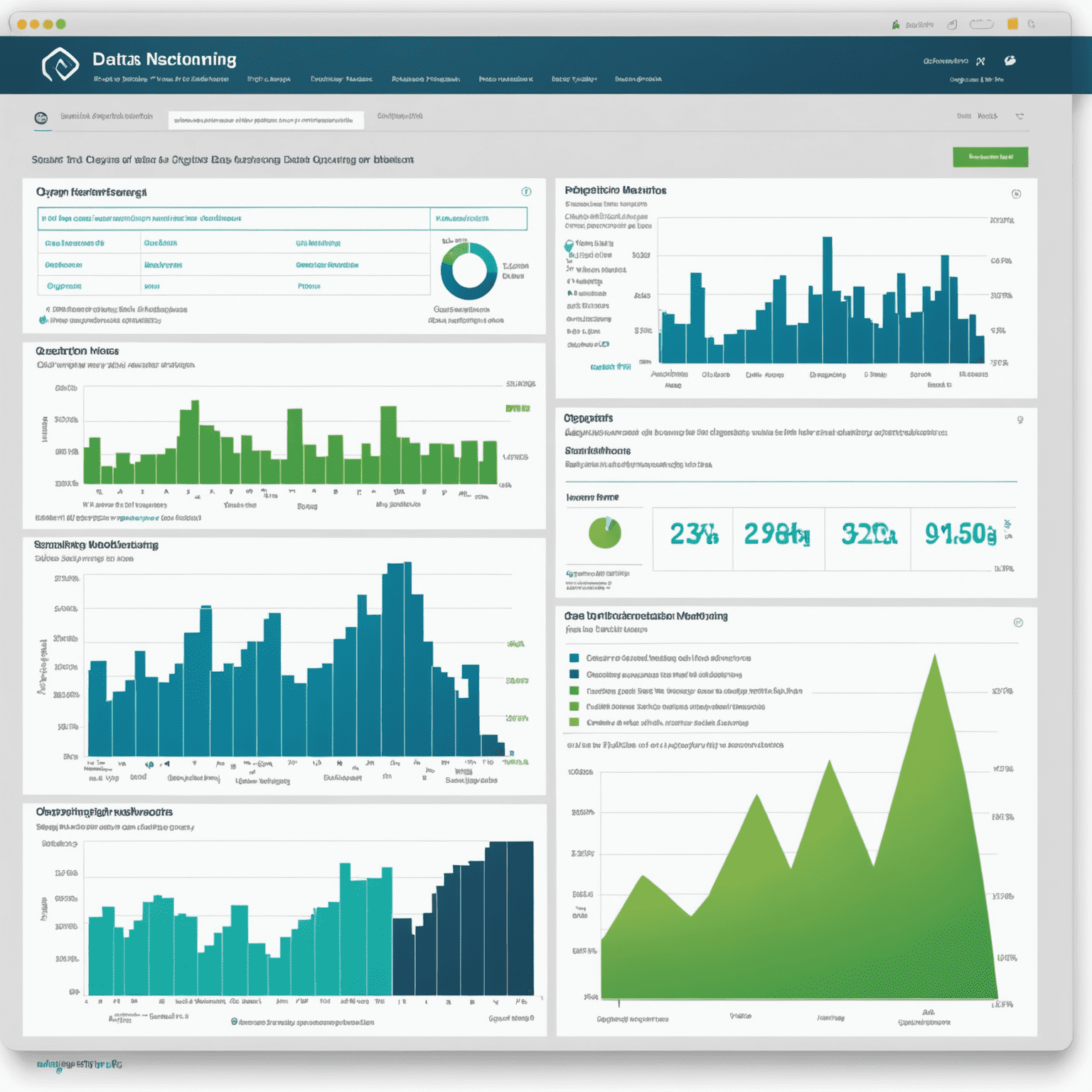
Task: Click the corner icon of the green area chart panel
Action: pos(1018,623)
